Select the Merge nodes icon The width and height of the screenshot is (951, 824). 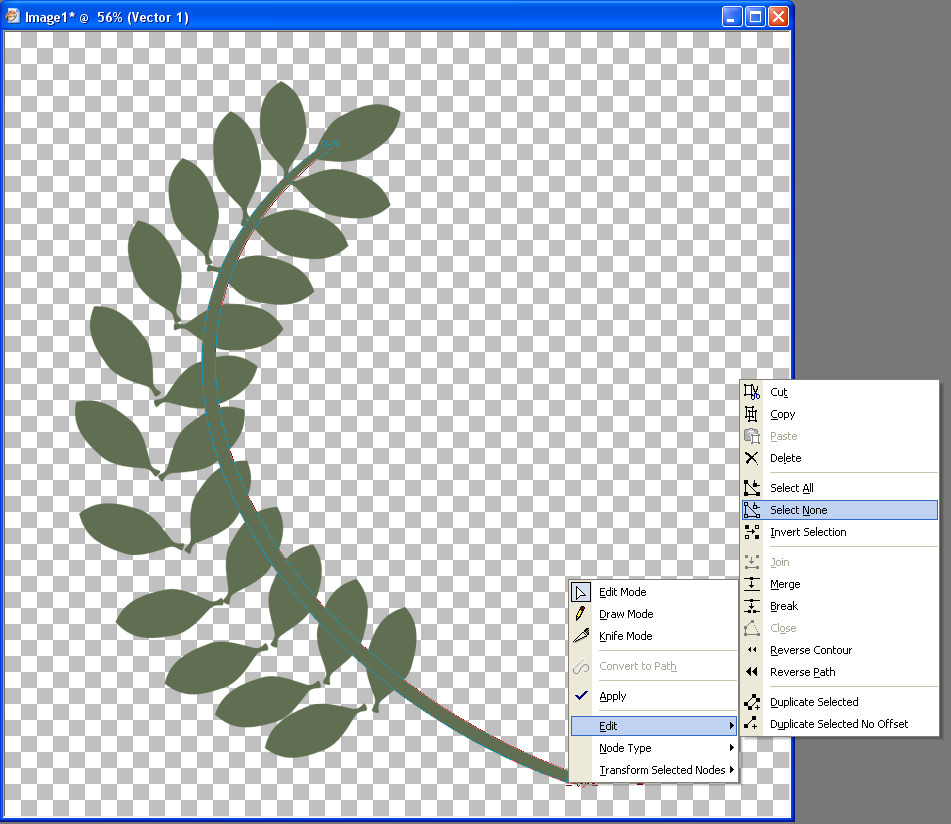(x=752, y=584)
